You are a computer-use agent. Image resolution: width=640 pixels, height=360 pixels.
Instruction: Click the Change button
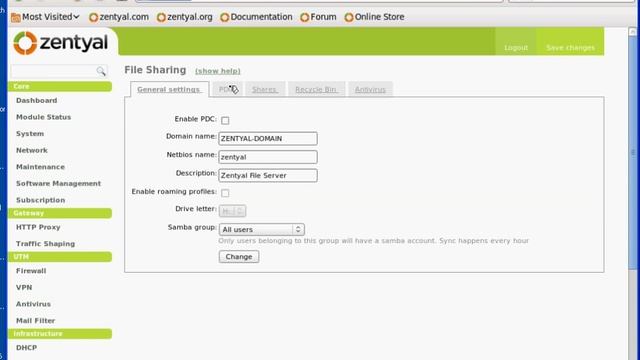tap(239, 257)
